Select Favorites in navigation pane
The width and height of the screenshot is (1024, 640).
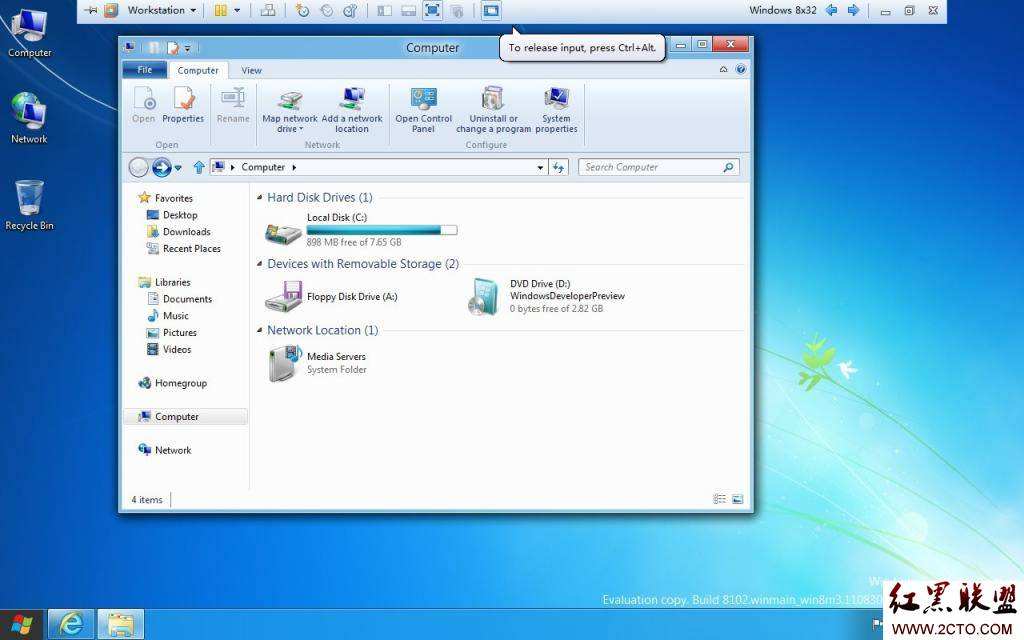click(x=166, y=198)
